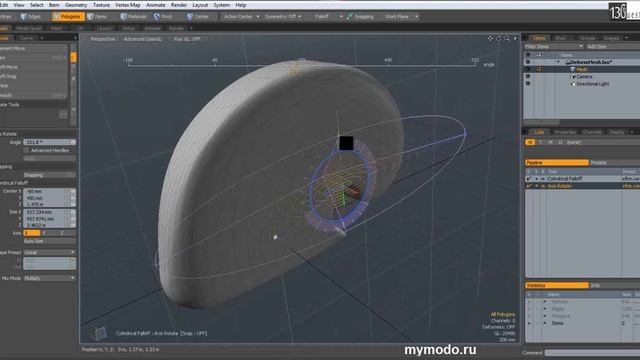640x360 pixels.
Task: Switch to Items selection mode
Action: click(97, 17)
